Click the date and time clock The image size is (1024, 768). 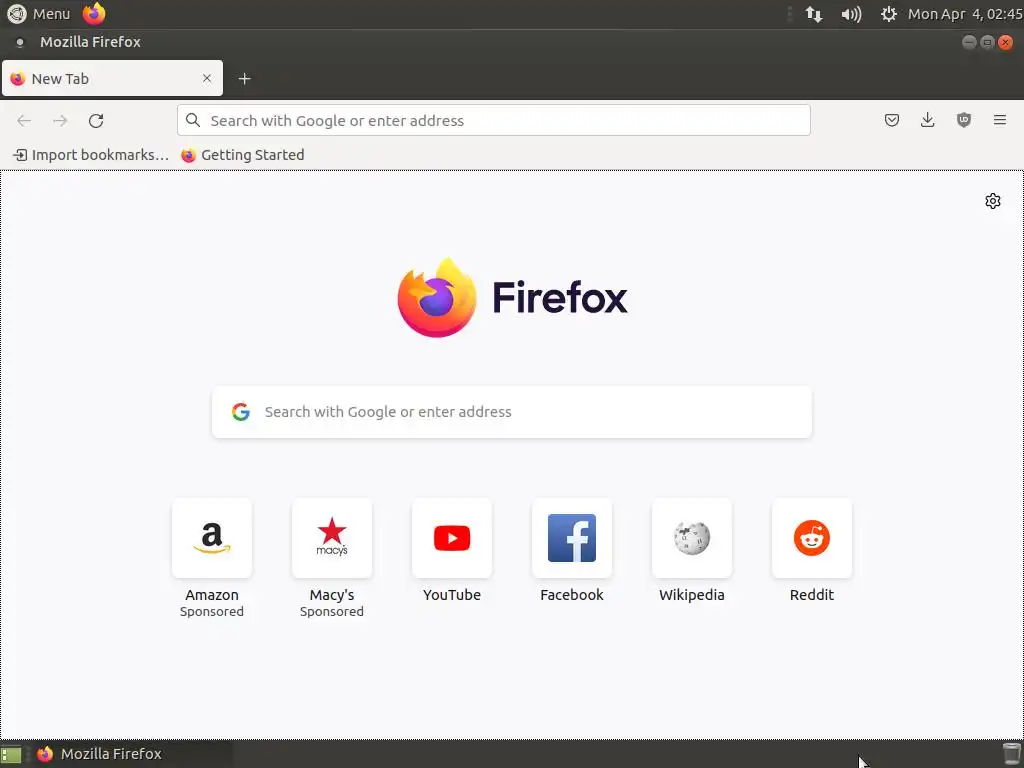pos(965,14)
